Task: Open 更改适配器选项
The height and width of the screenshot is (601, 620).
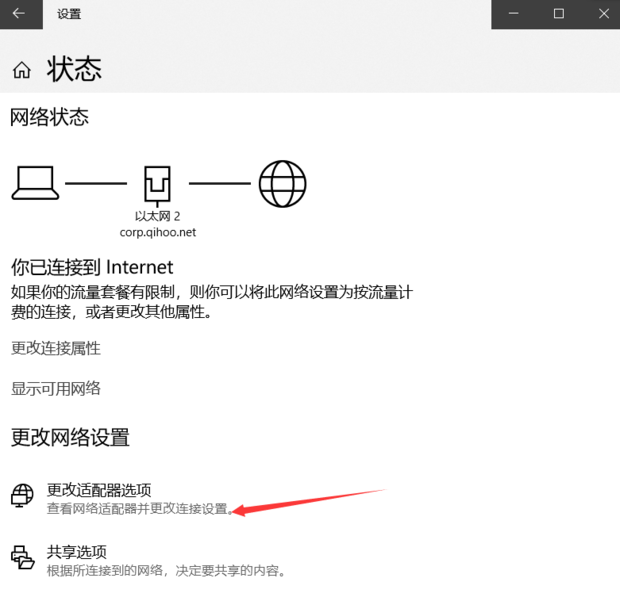Action: [99, 490]
